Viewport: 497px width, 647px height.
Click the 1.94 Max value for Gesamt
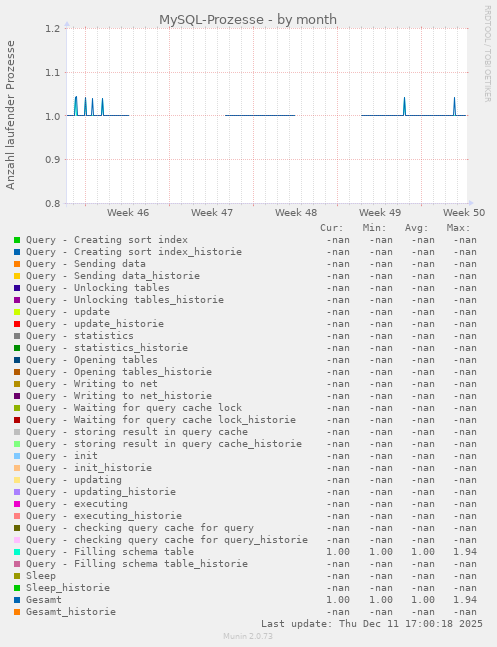[465, 600]
